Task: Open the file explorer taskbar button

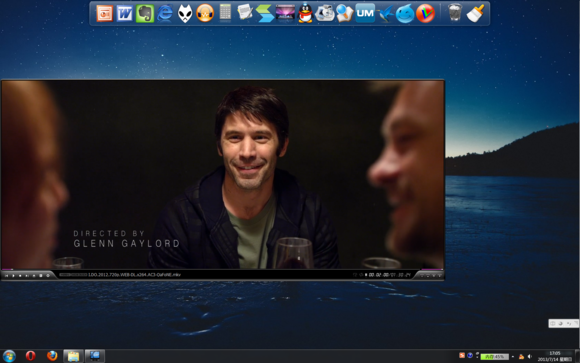Action: pos(73,356)
